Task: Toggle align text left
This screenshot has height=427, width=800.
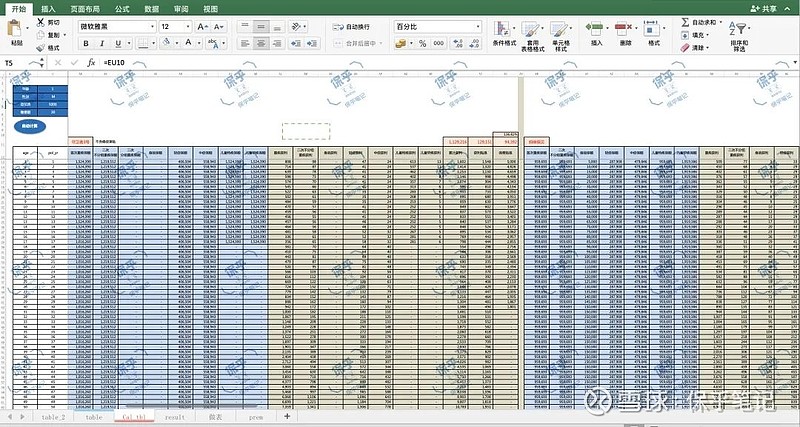Action: (x=245, y=43)
